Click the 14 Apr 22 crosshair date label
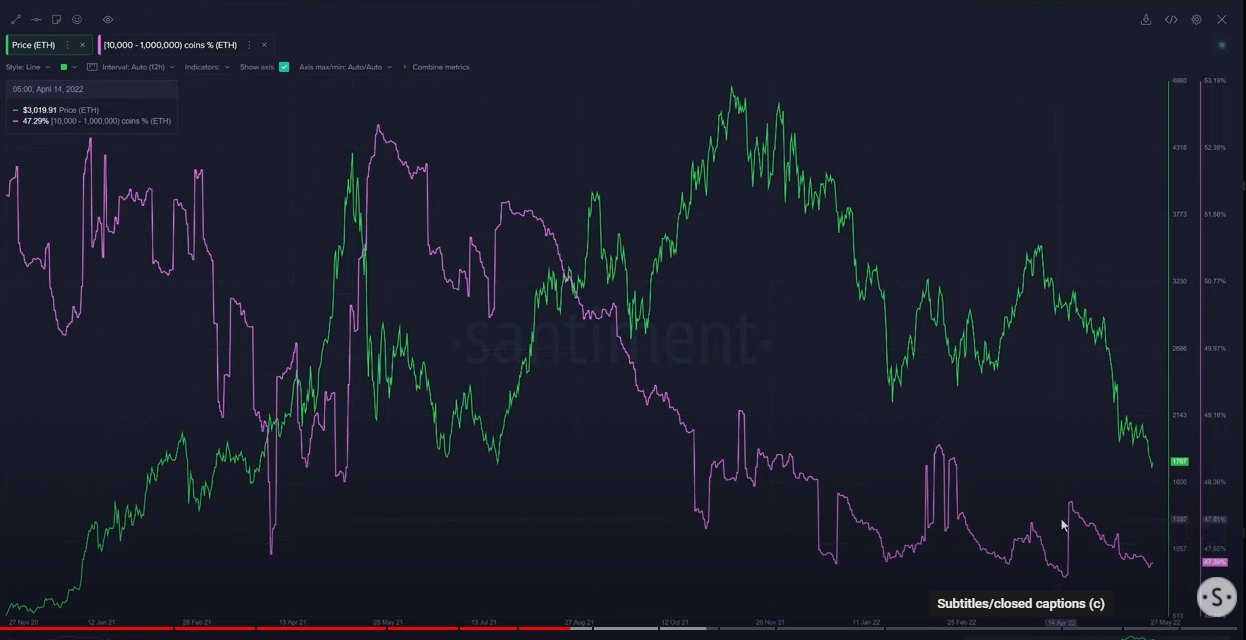Screen dimensions: 1246x640 (x=1061, y=623)
